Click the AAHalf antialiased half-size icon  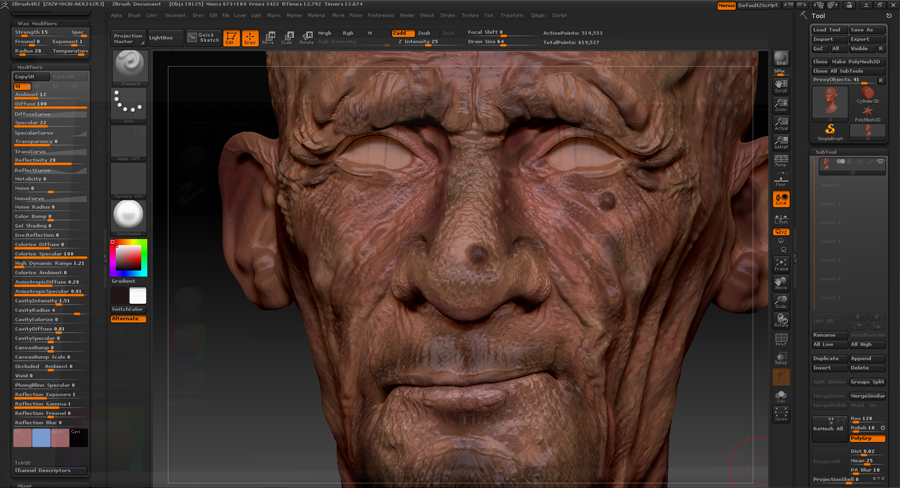click(x=781, y=142)
